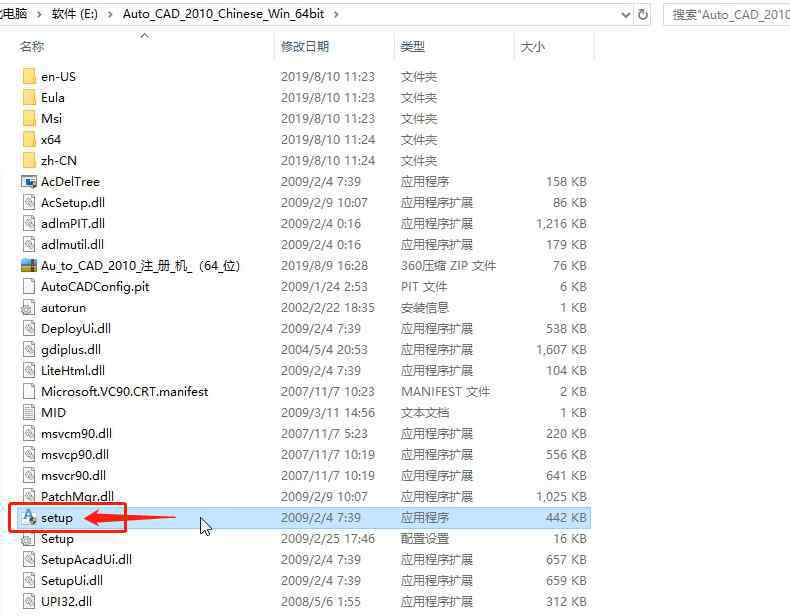
Task: Click the Au_to_CAD_2010 ZIP archive icon
Action: [x=29, y=265]
